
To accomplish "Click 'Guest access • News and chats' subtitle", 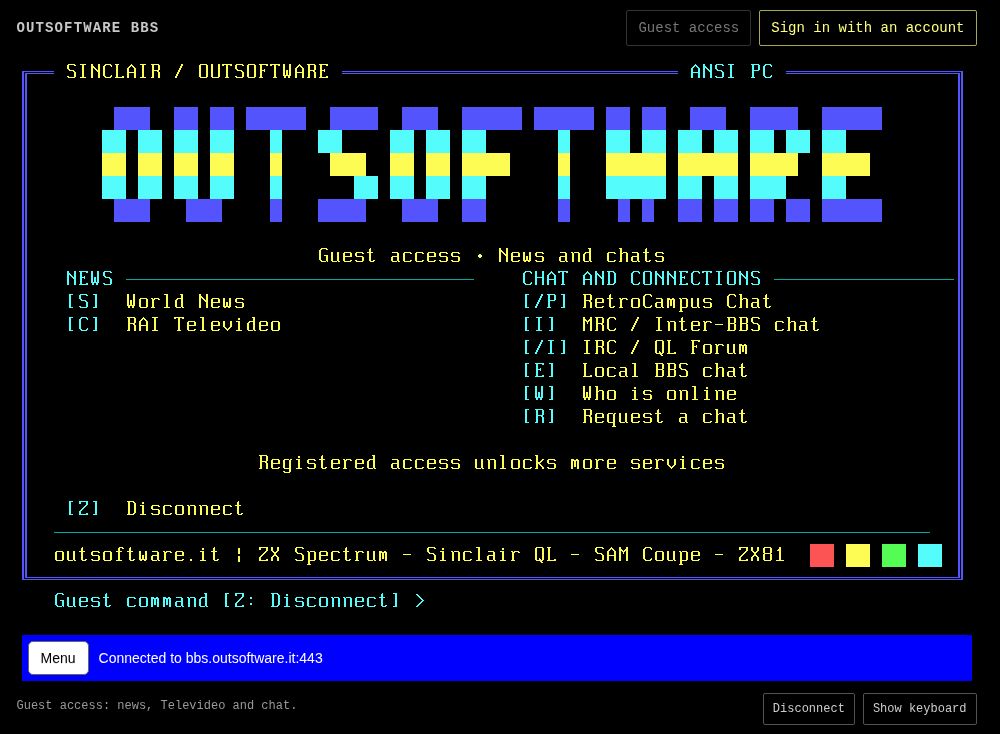I will [492, 256].
